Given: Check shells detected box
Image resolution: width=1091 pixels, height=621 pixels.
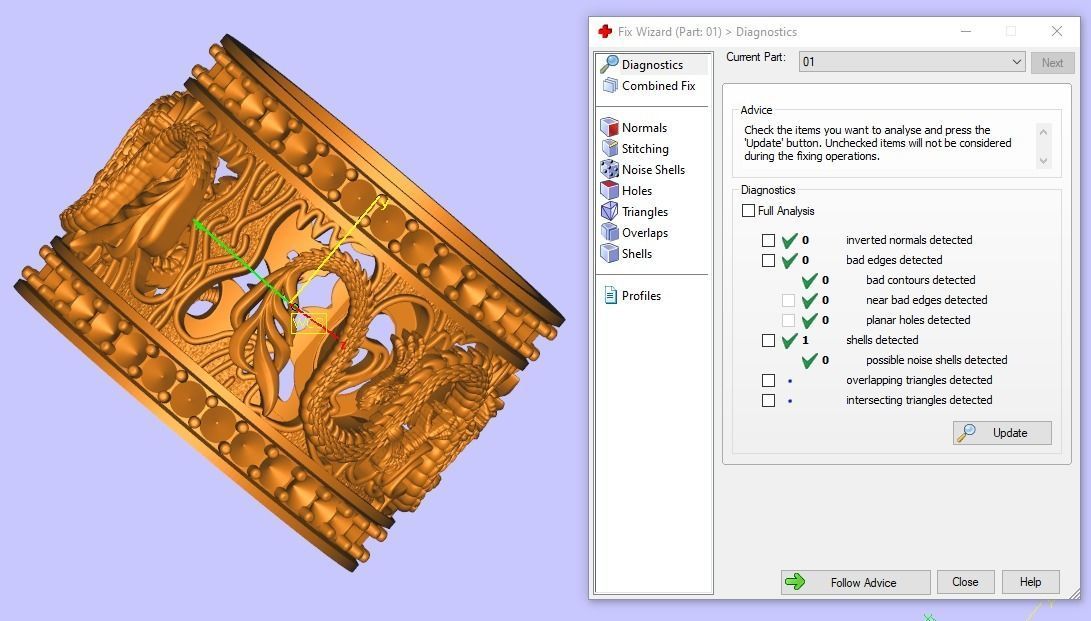Looking at the screenshot, I should point(768,341).
